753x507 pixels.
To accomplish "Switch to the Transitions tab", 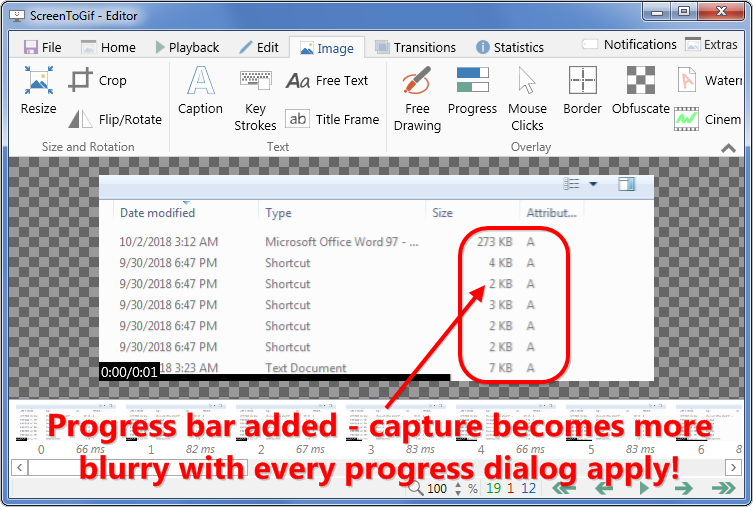I will (415, 47).
